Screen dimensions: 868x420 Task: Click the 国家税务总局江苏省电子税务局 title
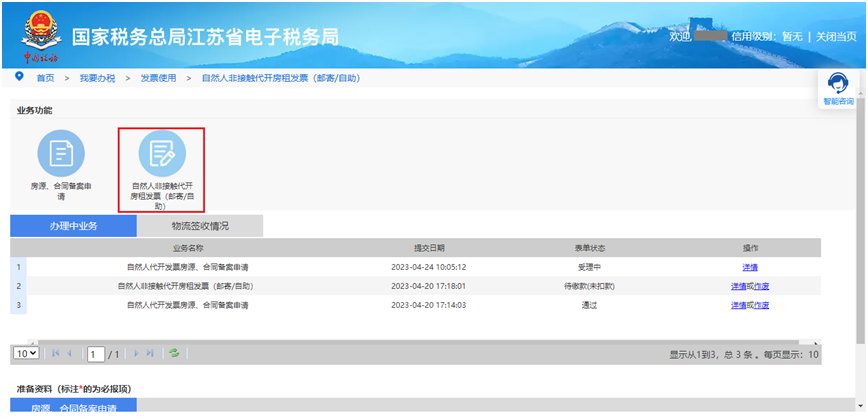[x=205, y=37]
